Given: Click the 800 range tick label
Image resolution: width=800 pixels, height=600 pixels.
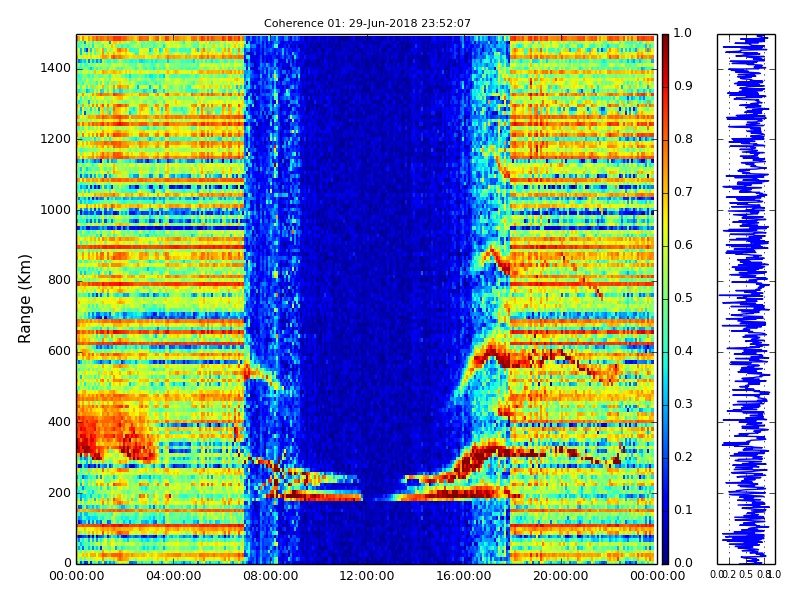Looking at the screenshot, I should [59, 280].
